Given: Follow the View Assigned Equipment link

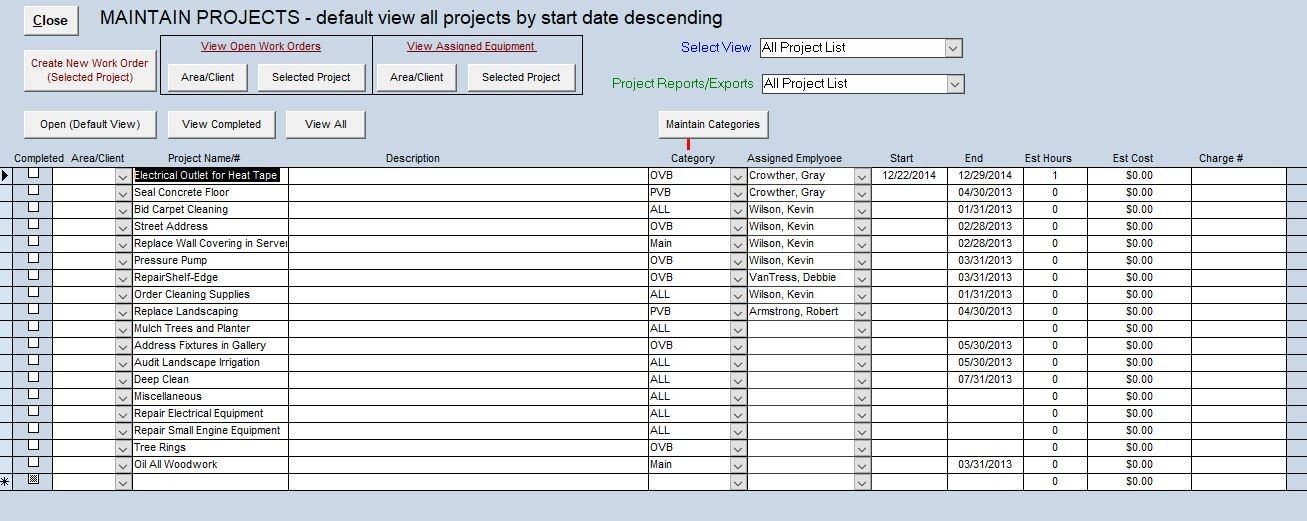Looking at the screenshot, I should 471,46.
